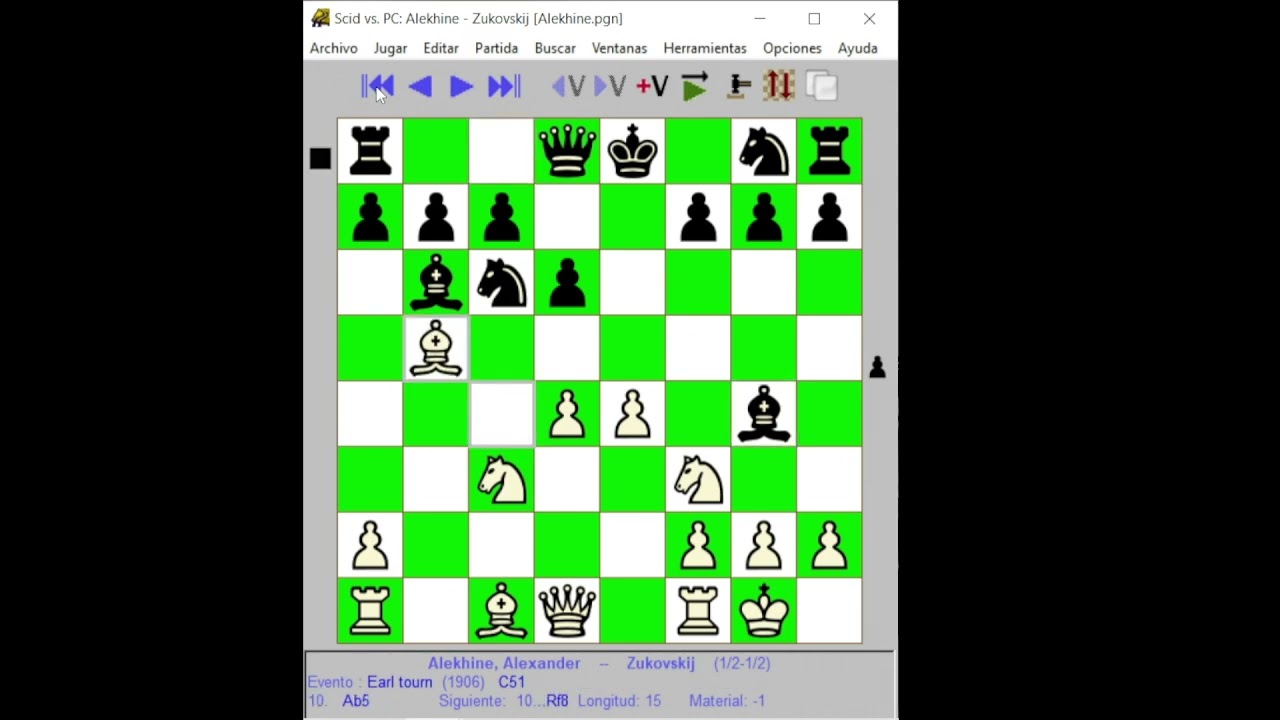Click the year (1906)
The width and height of the screenshot is (1280, 720).
(x=463, y=682)
